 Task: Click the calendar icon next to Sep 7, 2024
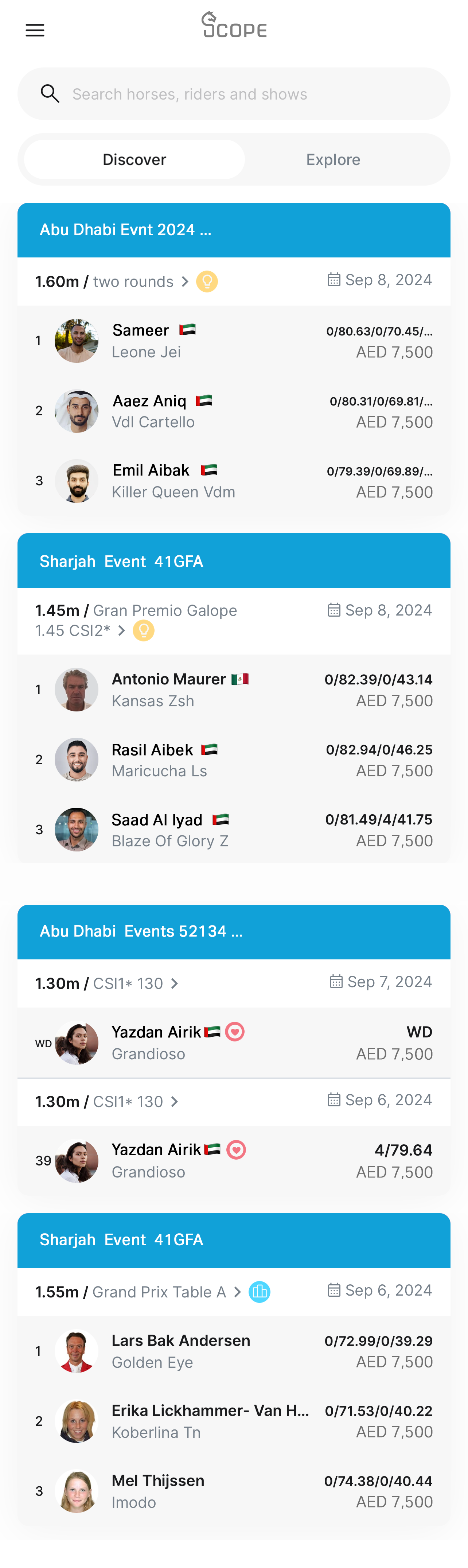coord(336,981)
